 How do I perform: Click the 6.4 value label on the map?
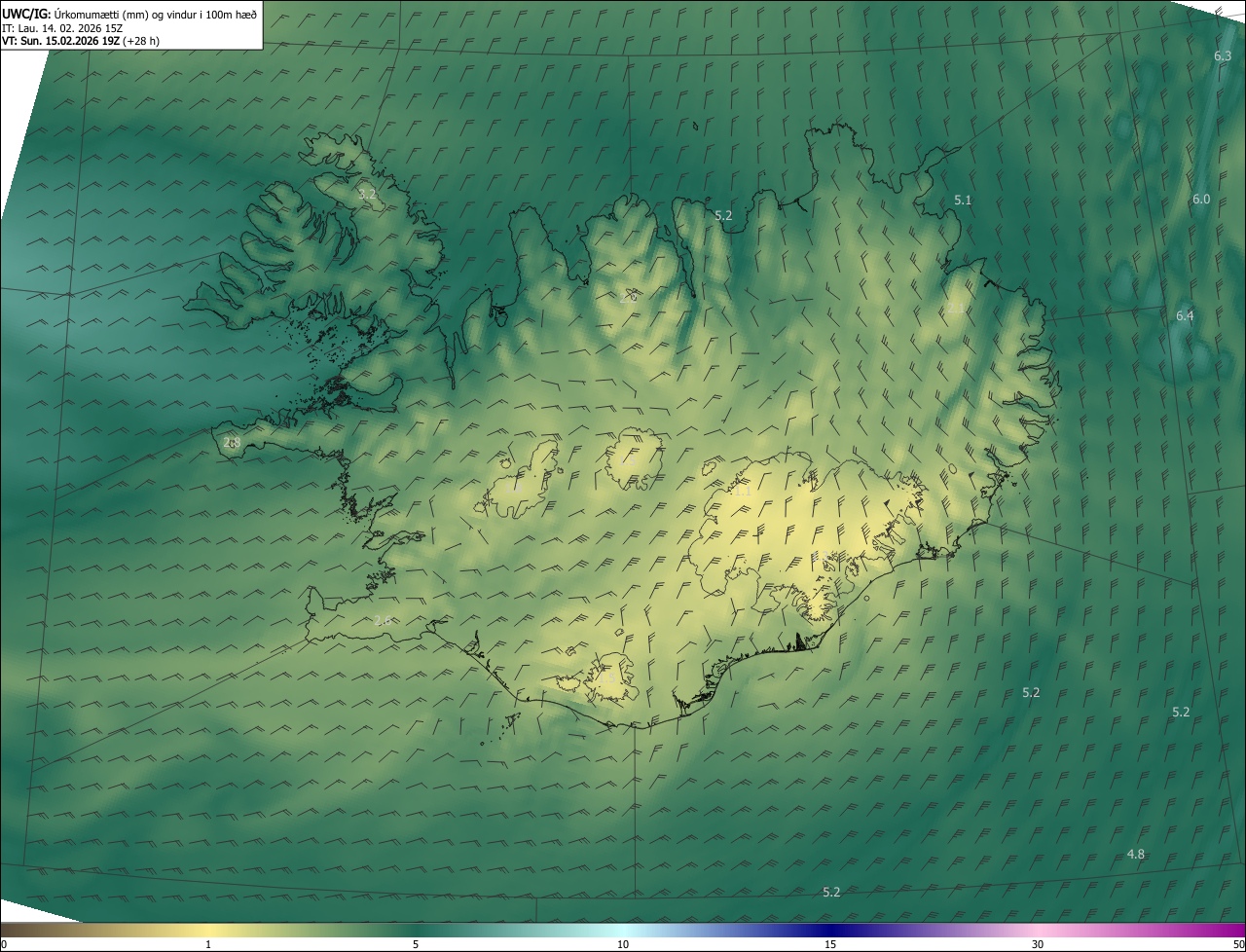pyautogui.click(x=1185, y=315)
